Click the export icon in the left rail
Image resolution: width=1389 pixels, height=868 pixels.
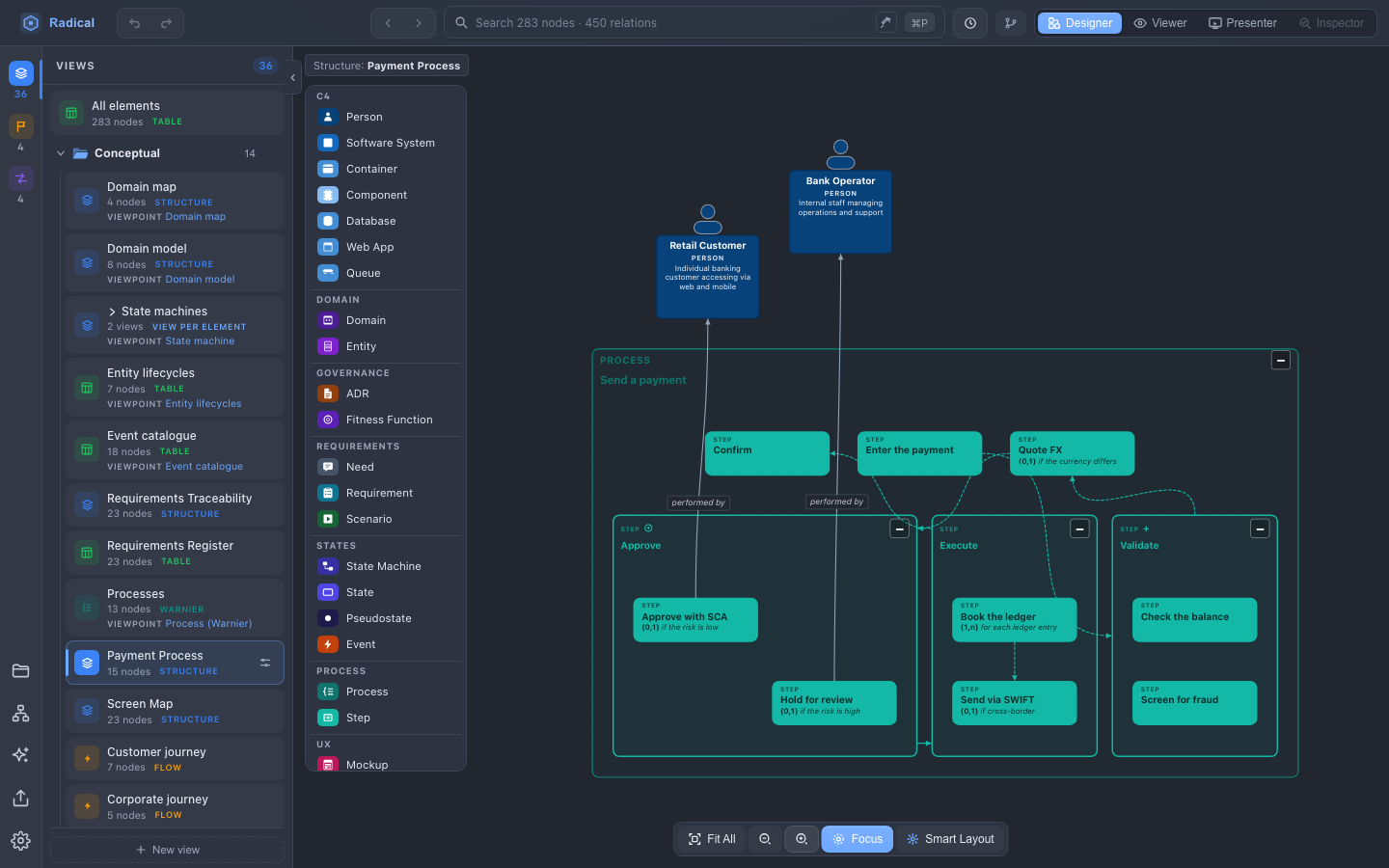[20, 799]
